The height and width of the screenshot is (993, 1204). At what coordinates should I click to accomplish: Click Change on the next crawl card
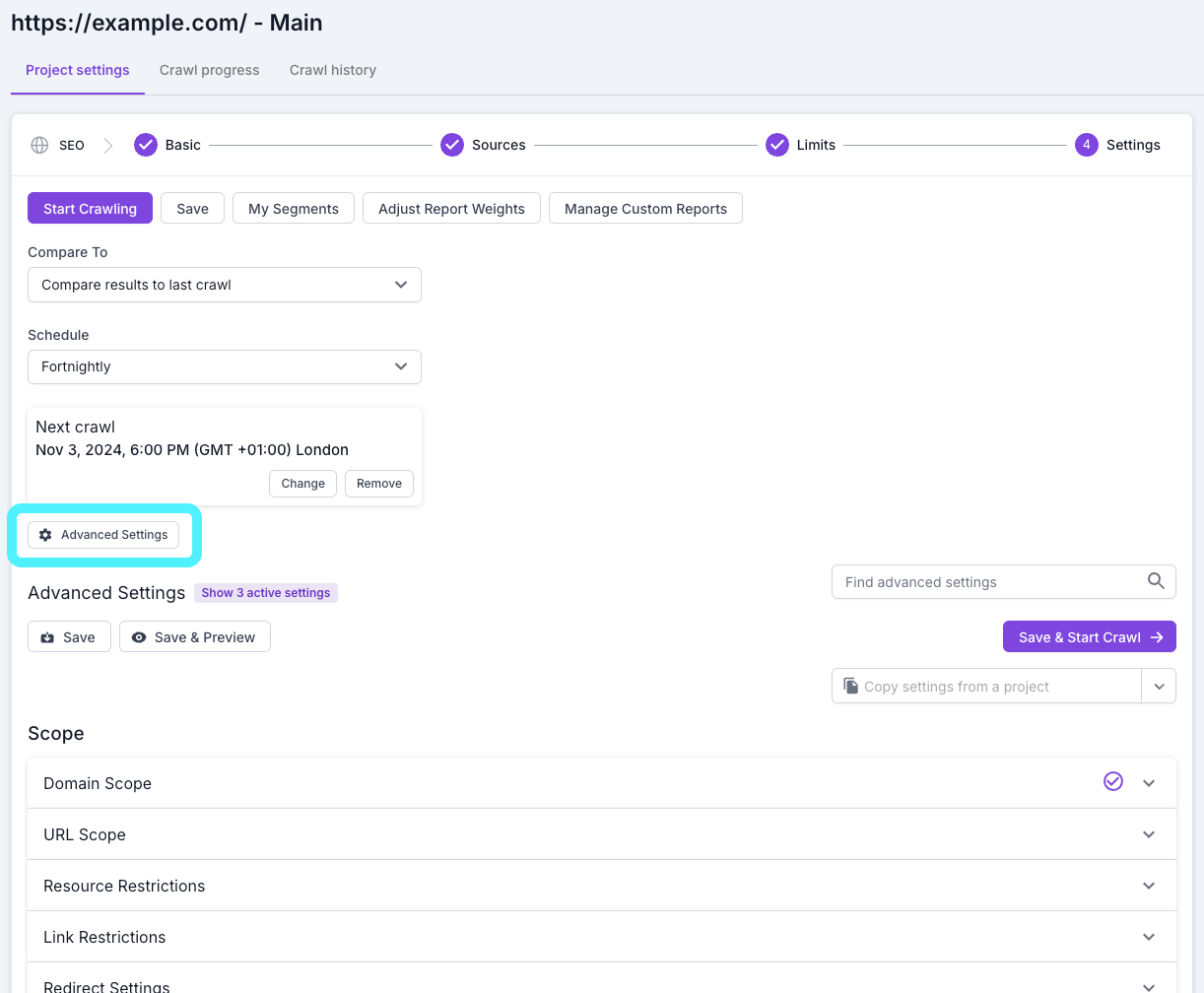[302, 484]
